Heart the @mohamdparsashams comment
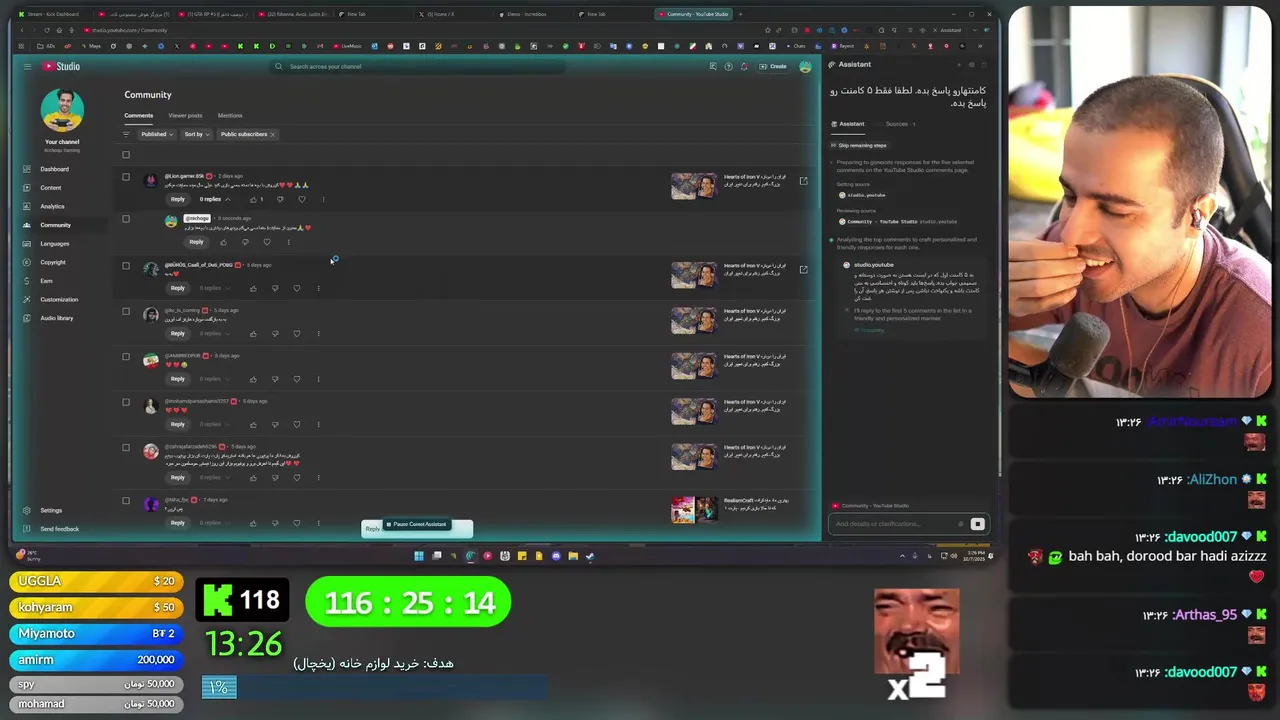Viewport: 1280px width, 720px height. [297, 424]
